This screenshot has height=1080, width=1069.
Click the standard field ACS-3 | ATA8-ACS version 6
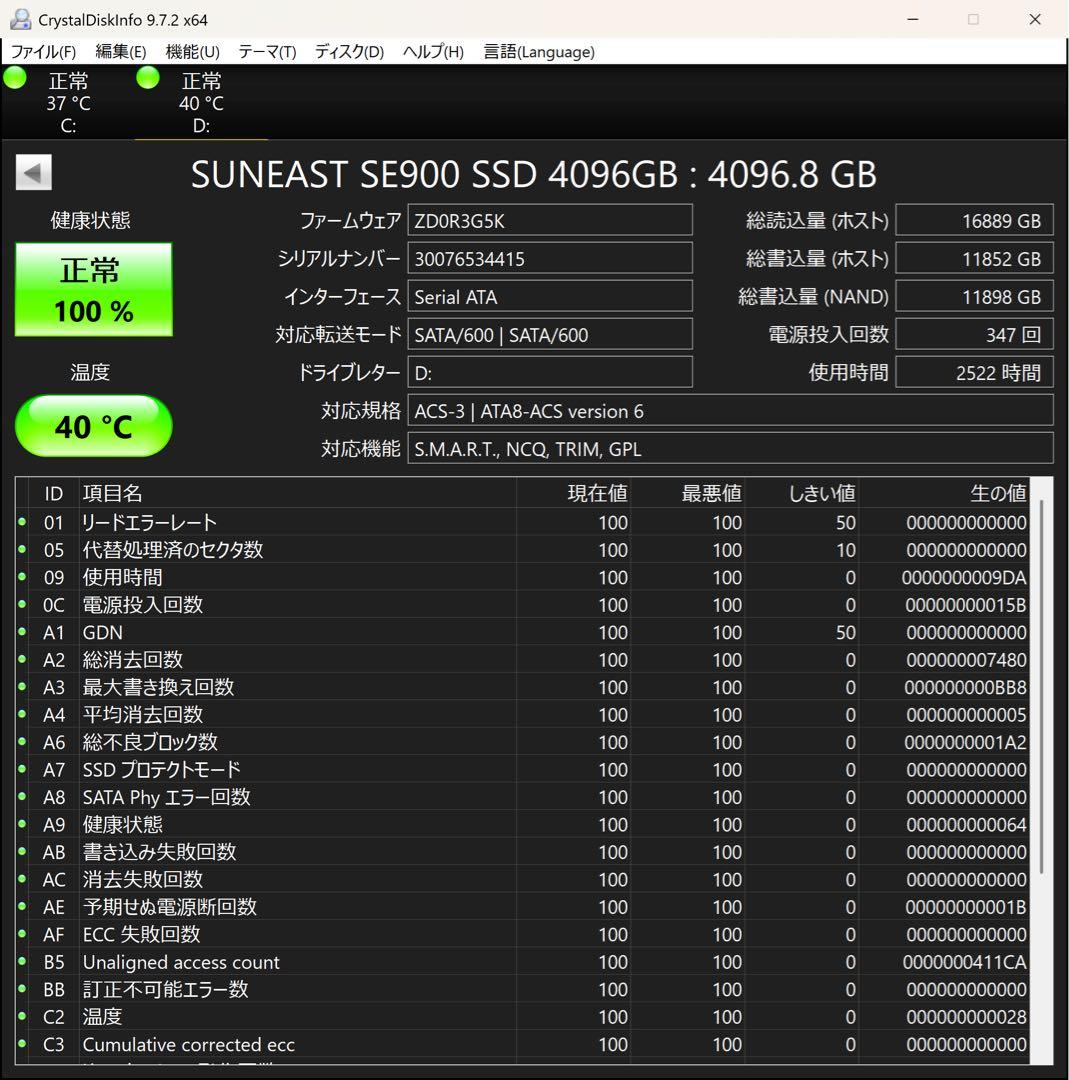730,411
